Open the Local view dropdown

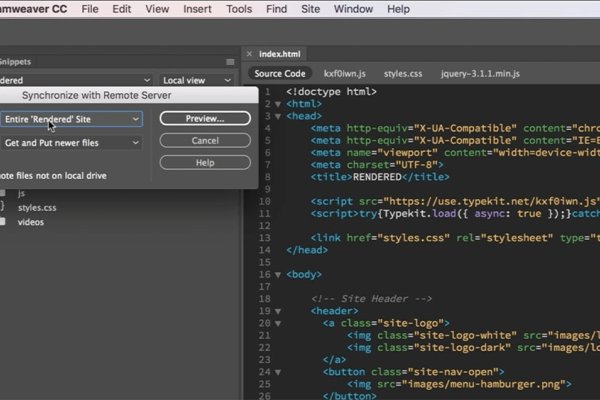click(x=197, y=80)
